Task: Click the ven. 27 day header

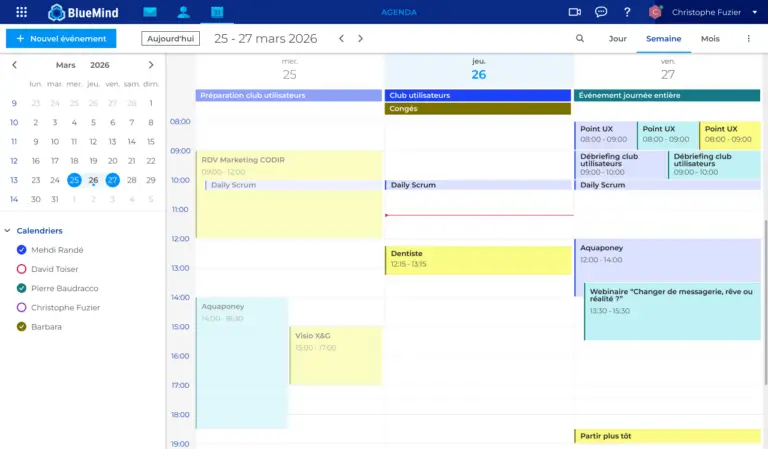Action: click(x=668, y=69)
